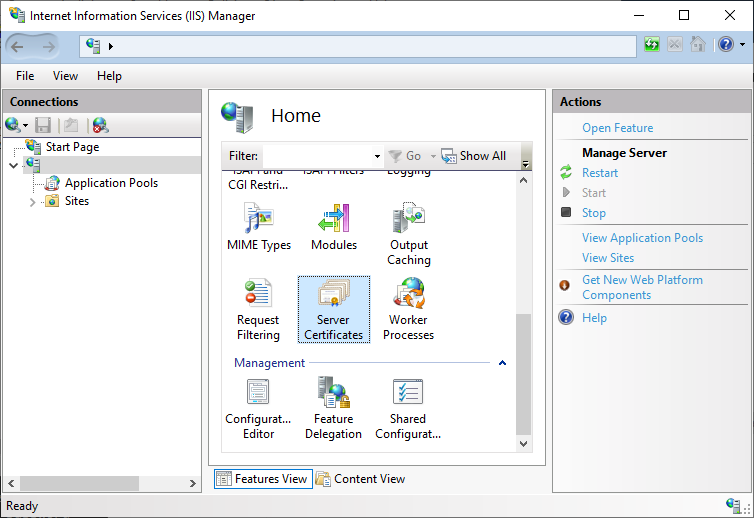Select the Worker Processes icon
The image size is (754, 518).
click(x=408, y=308)
